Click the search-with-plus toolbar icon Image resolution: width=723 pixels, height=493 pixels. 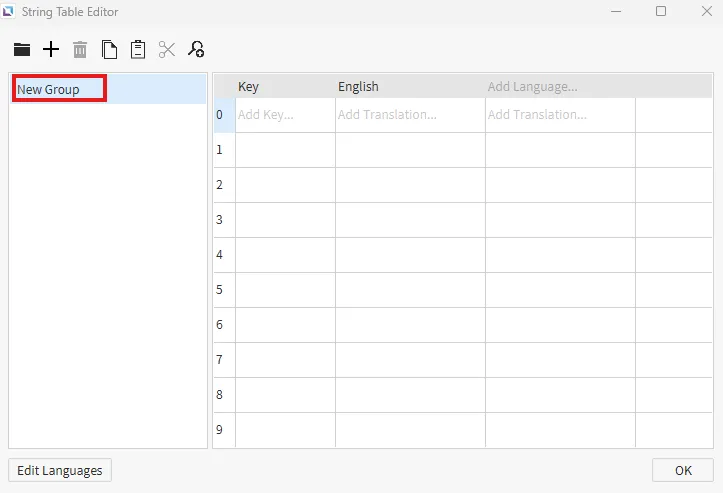pyautogui.click(x=196, y=50)
